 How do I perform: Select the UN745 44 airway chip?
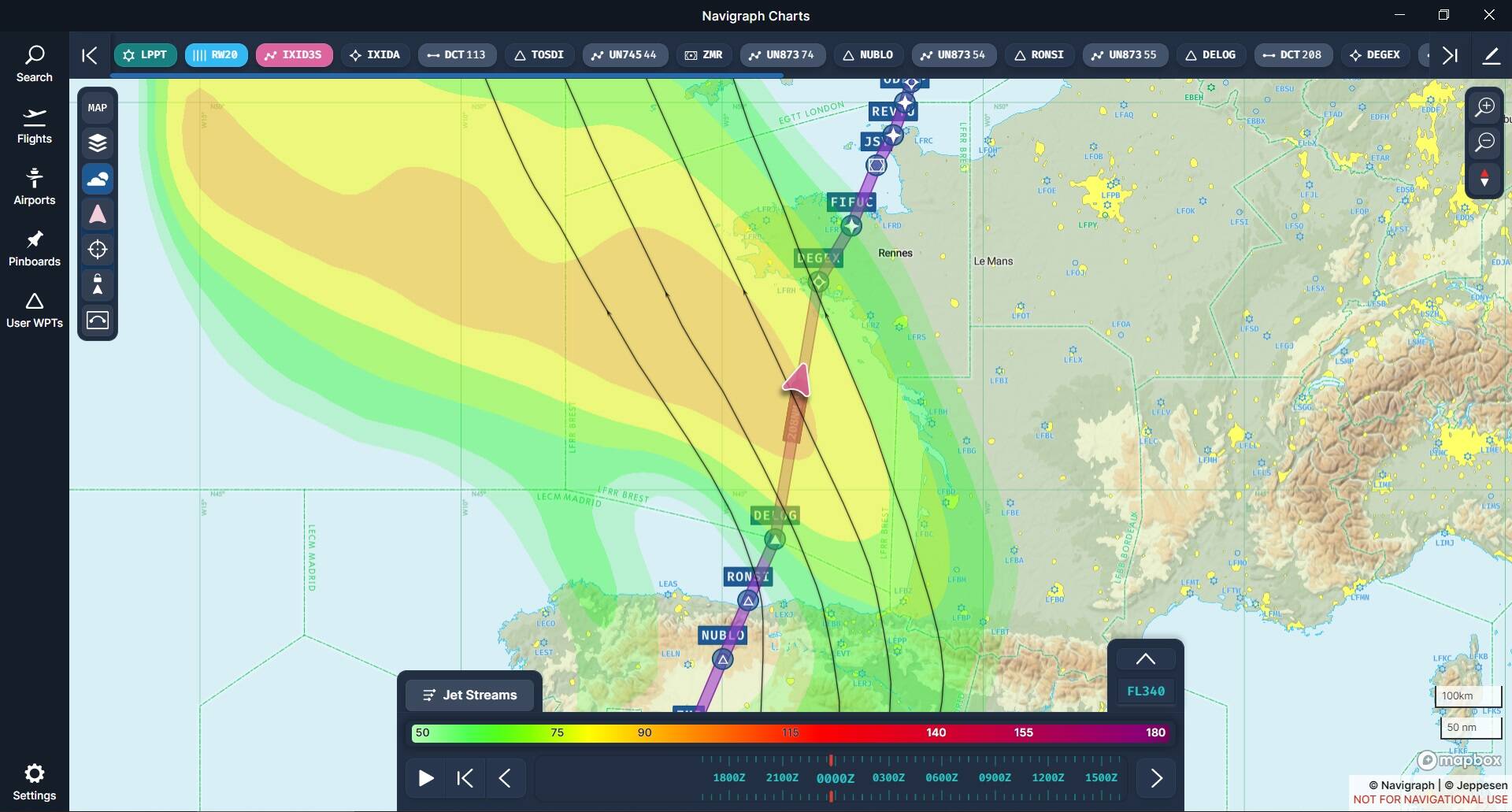(625, 55)
